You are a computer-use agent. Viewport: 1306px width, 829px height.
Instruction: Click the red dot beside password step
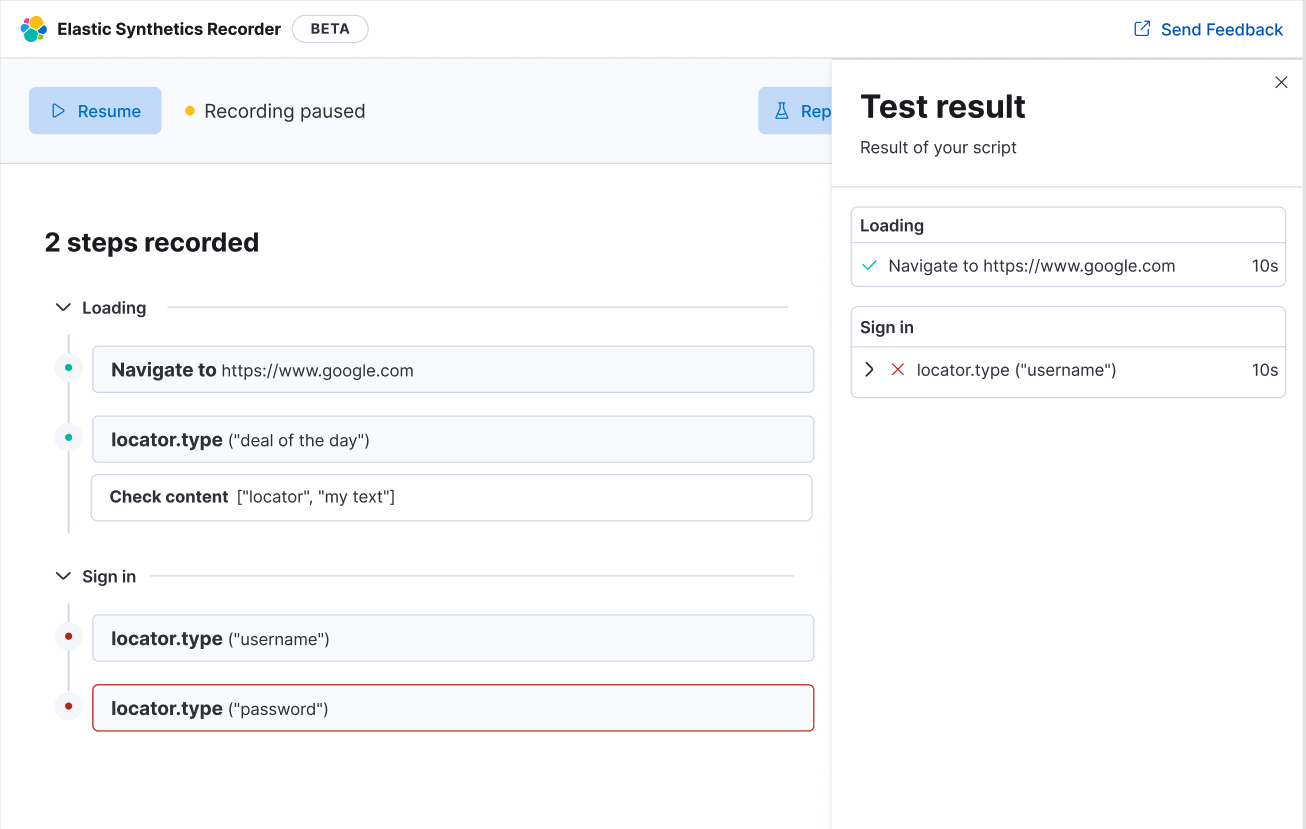pyautogui.click(x=68, y=706)
